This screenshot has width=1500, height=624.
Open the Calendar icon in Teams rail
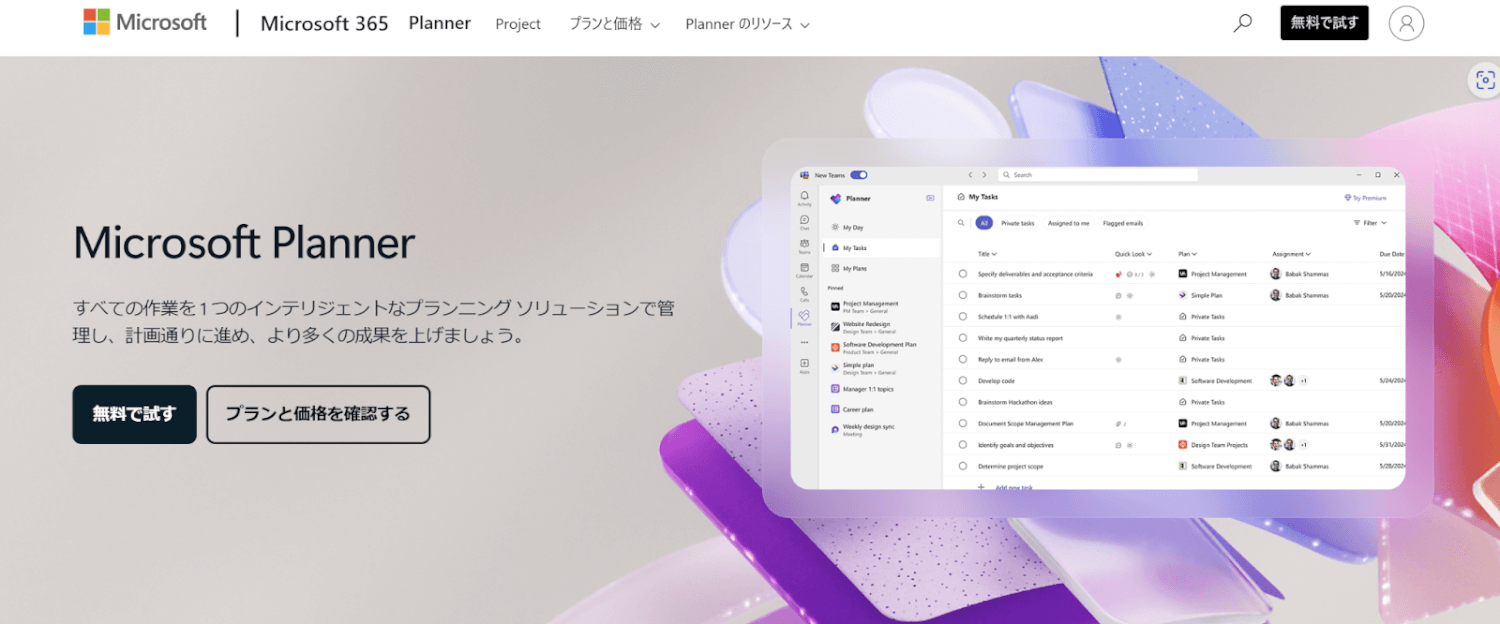click(805, 270)
